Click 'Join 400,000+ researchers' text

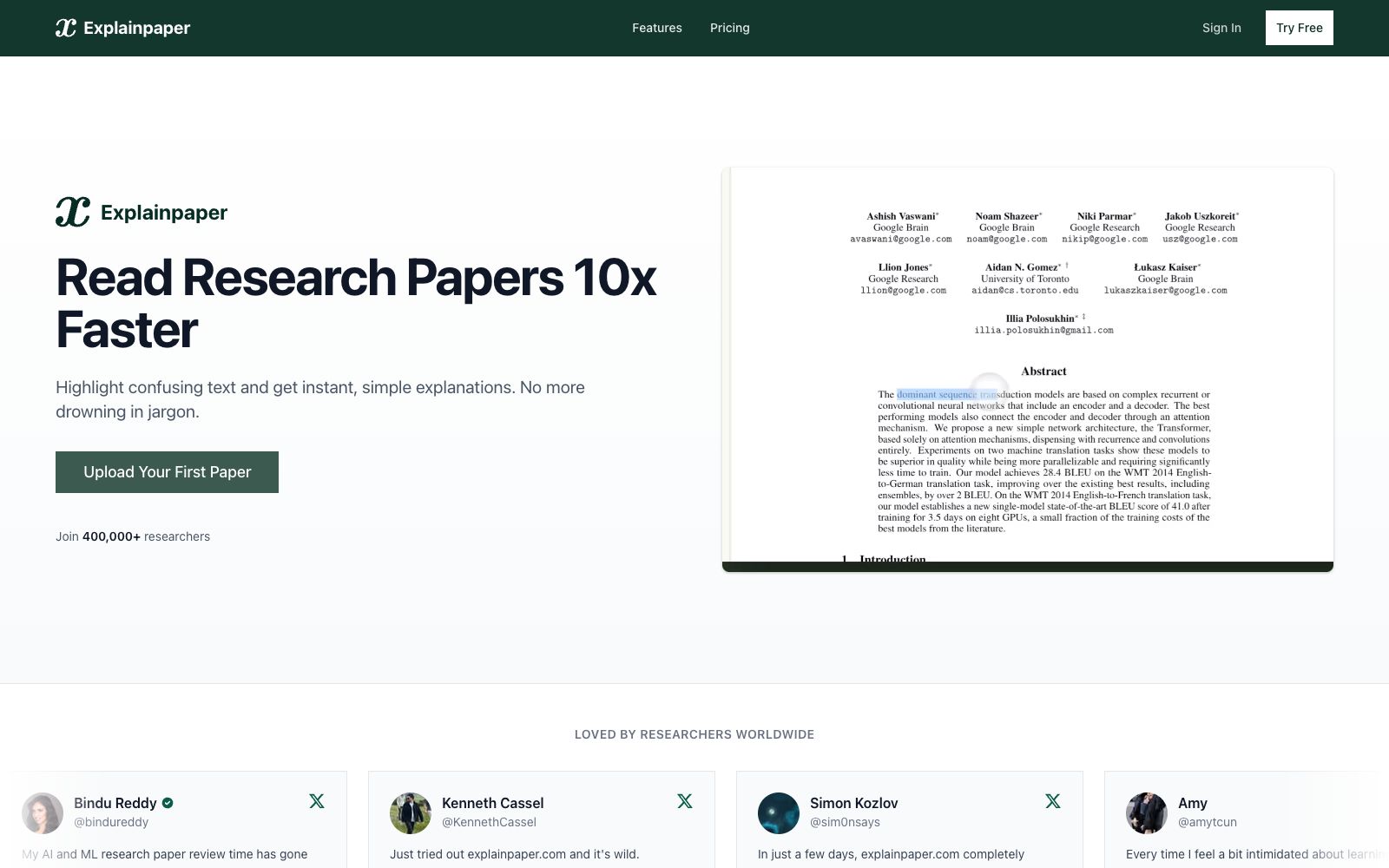point(133,536)
